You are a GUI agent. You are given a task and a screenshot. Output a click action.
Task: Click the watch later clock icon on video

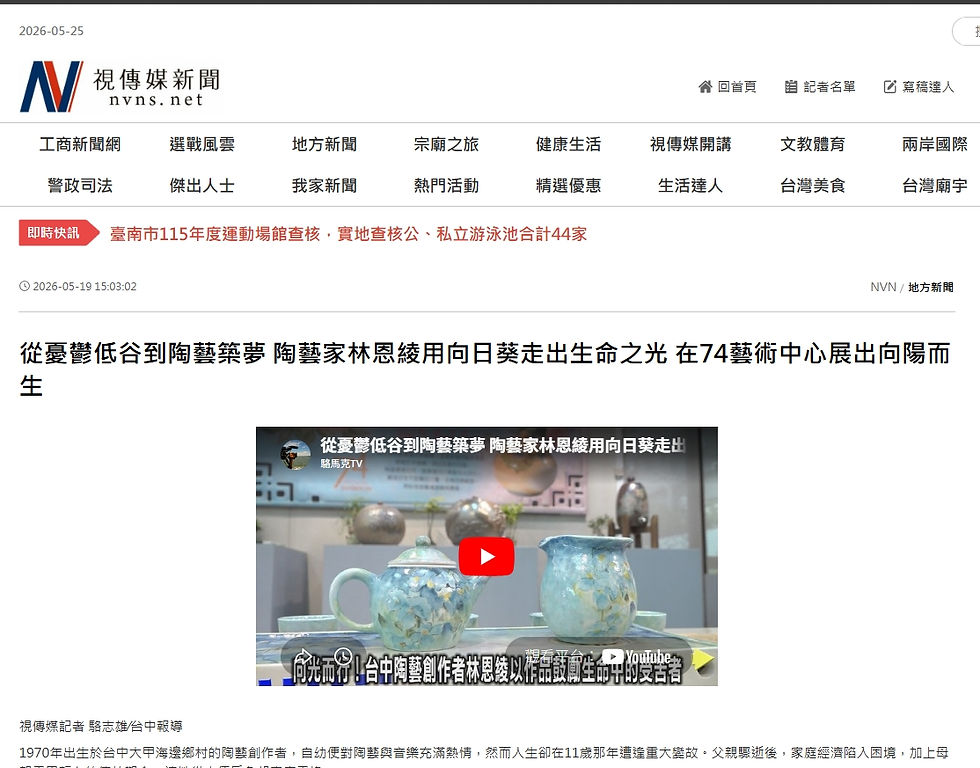point(343,656)
